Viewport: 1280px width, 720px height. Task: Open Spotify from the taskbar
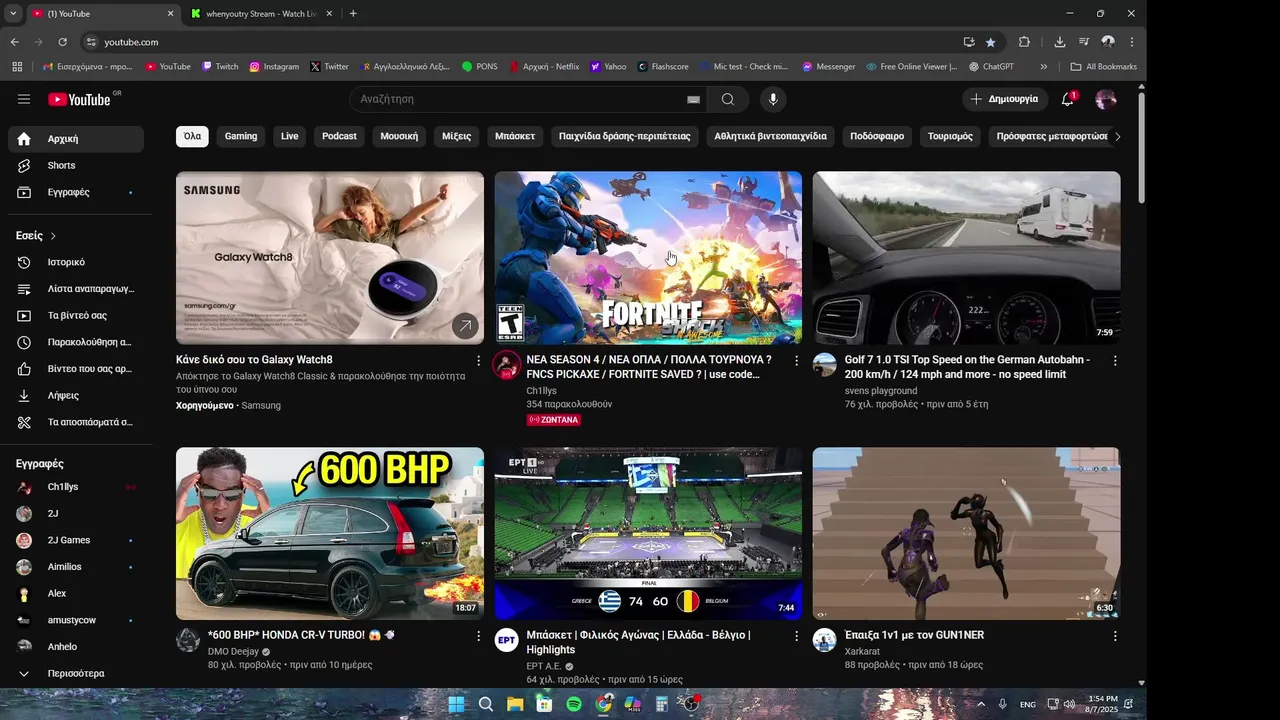coord(574,704)
